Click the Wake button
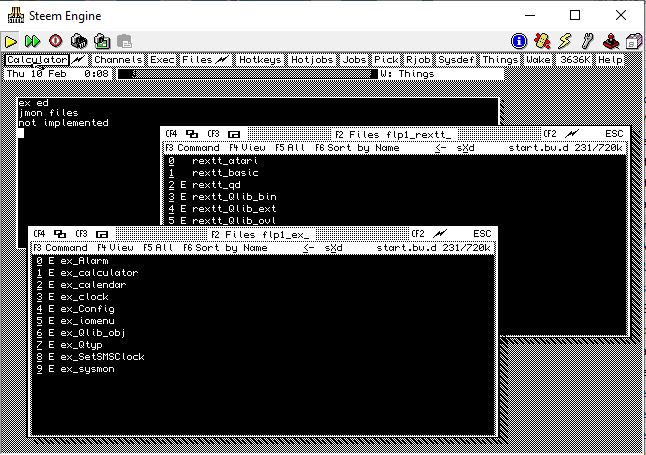646x455 pixels. click(538, 60)
